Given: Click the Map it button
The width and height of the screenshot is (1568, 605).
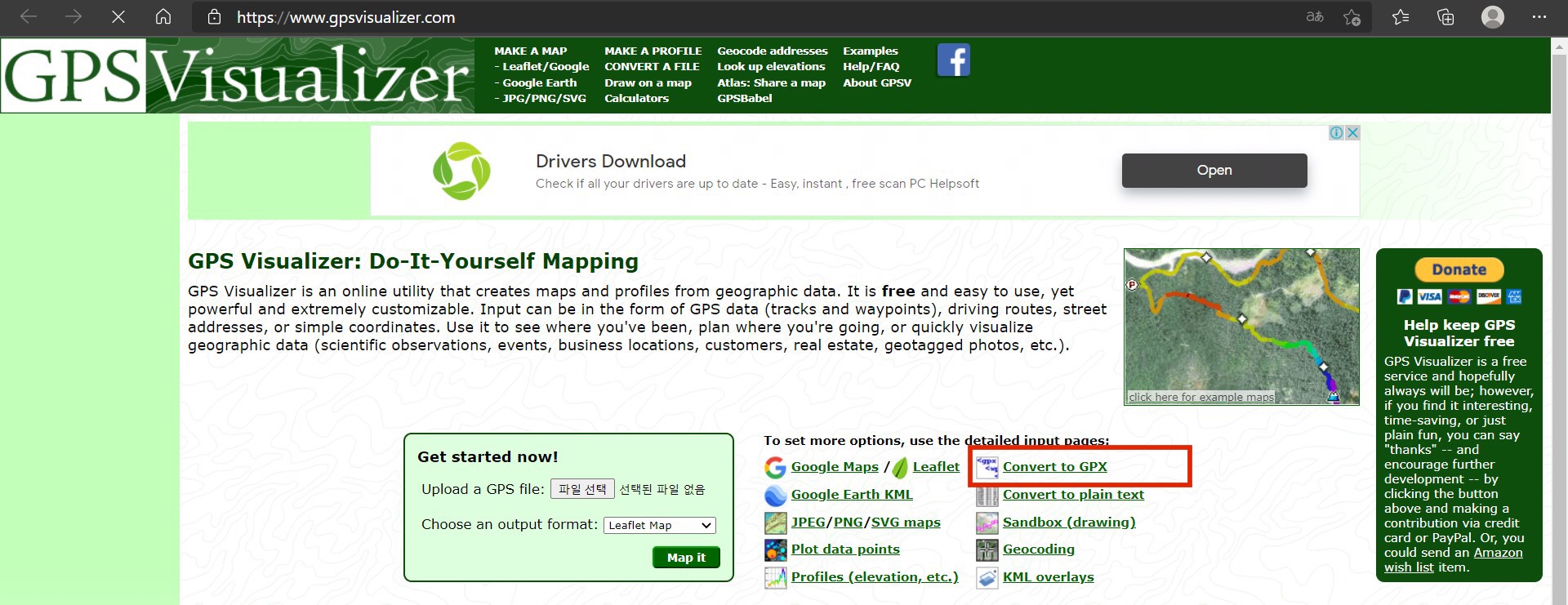Looking at the screenshot, I should pyautogui.click(x=686, y=558).
